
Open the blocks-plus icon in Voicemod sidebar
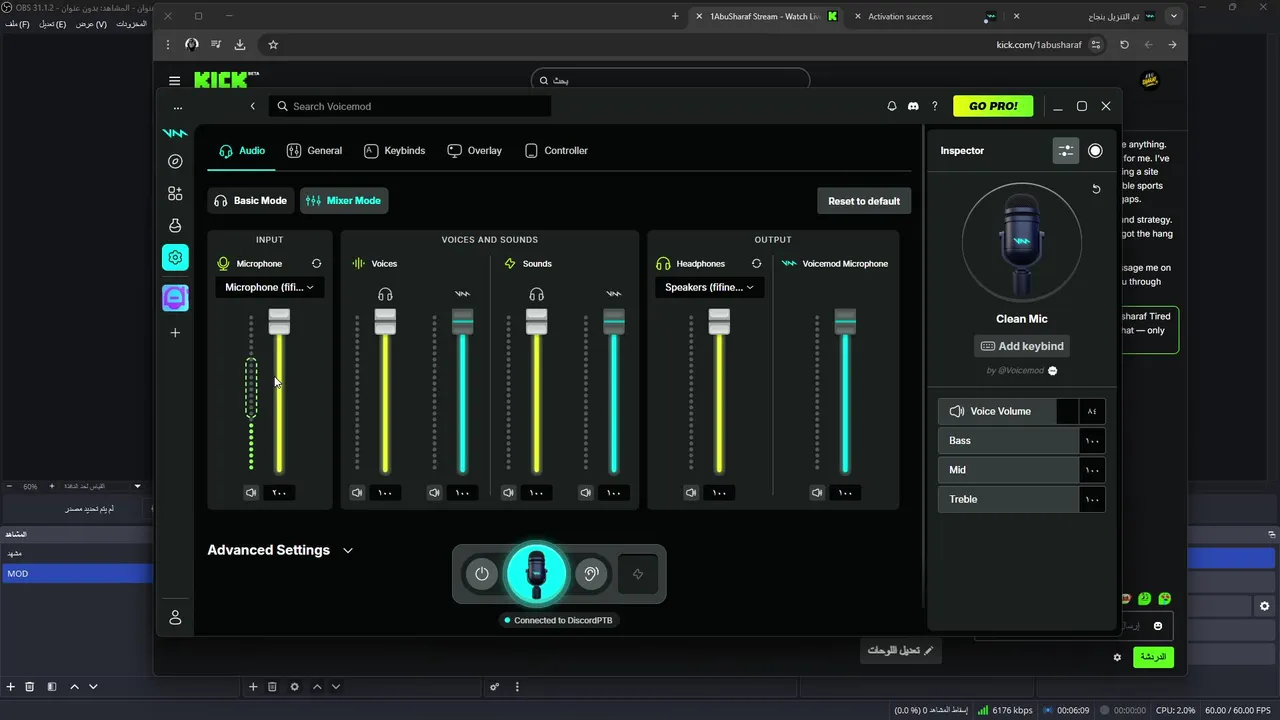(175, 194)
